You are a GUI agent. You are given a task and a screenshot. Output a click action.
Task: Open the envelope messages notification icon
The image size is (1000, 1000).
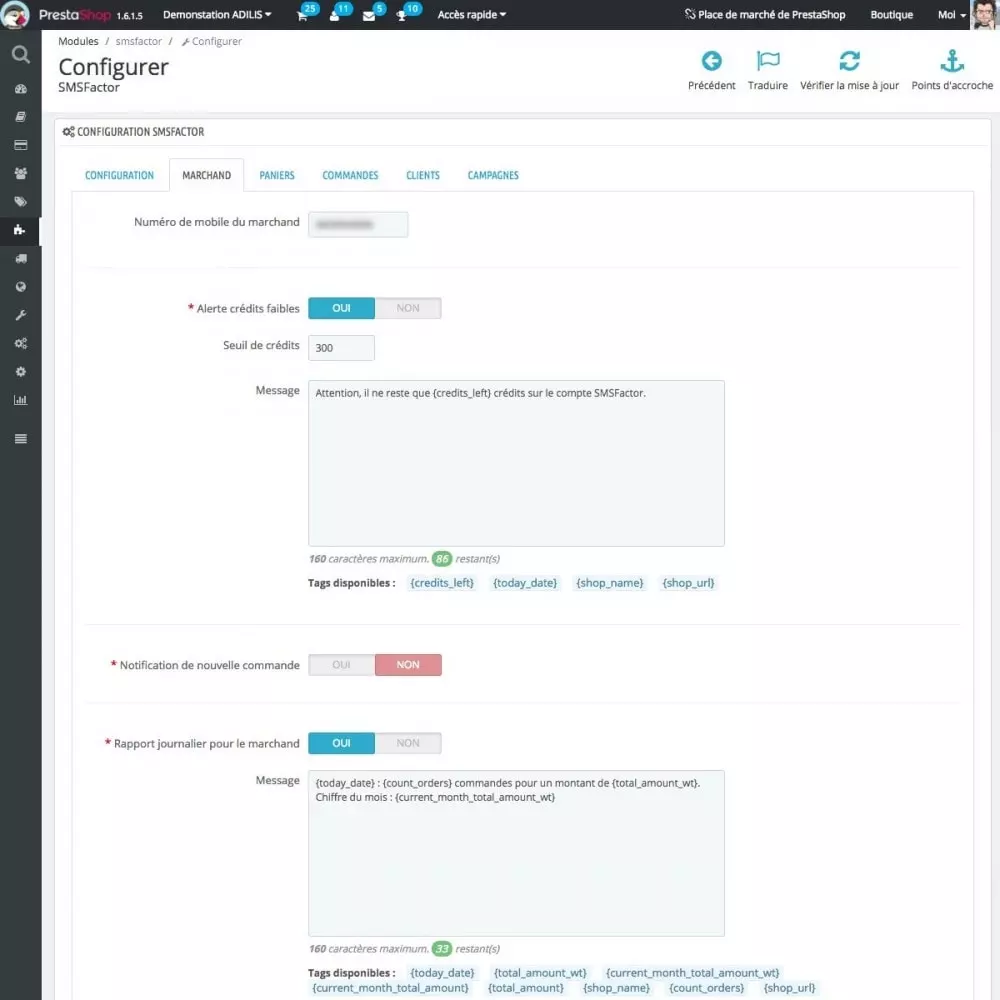(x=369, y=16)
